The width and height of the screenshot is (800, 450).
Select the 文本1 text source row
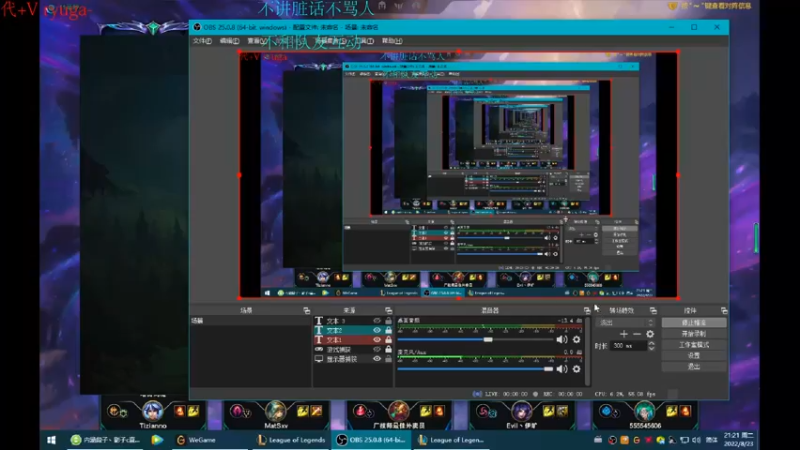point(353,340)
